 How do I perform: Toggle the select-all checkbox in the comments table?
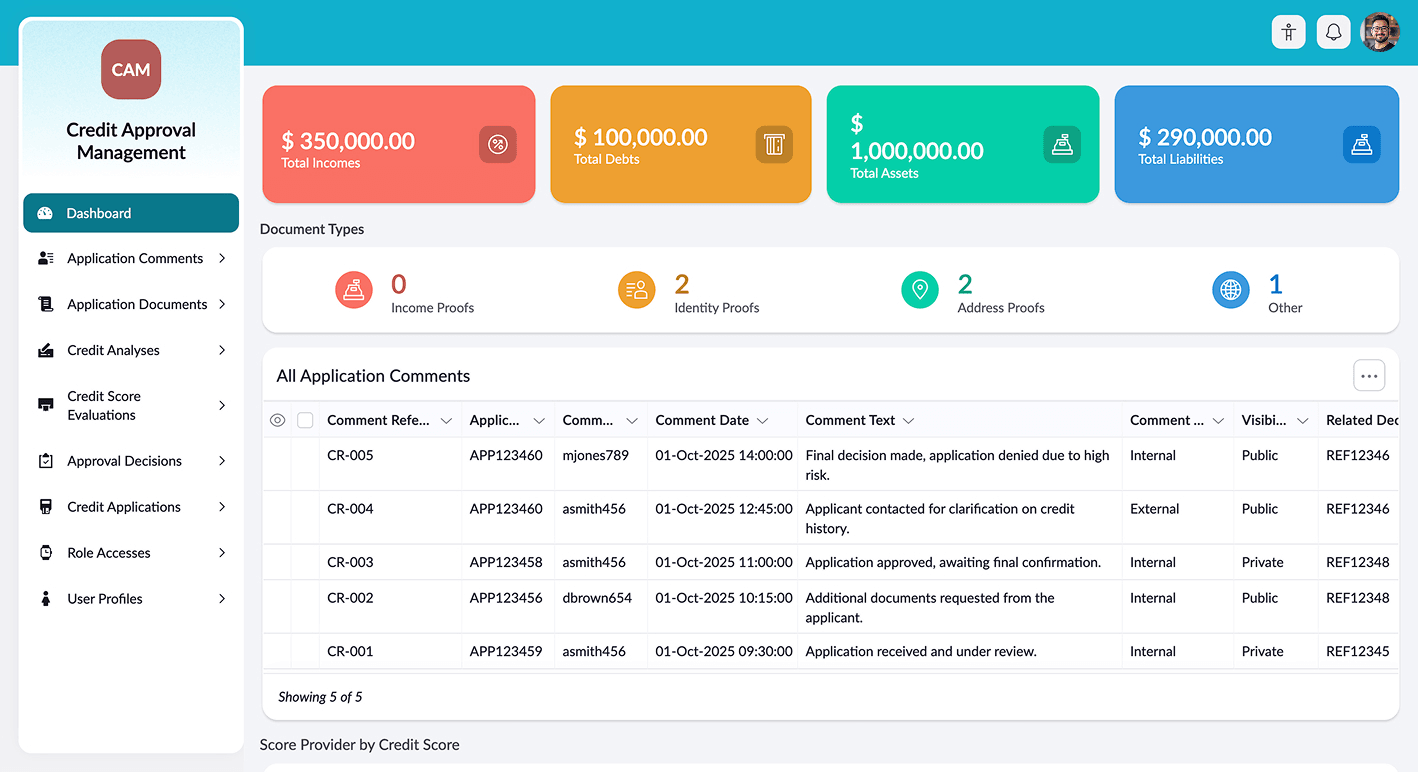305,420
